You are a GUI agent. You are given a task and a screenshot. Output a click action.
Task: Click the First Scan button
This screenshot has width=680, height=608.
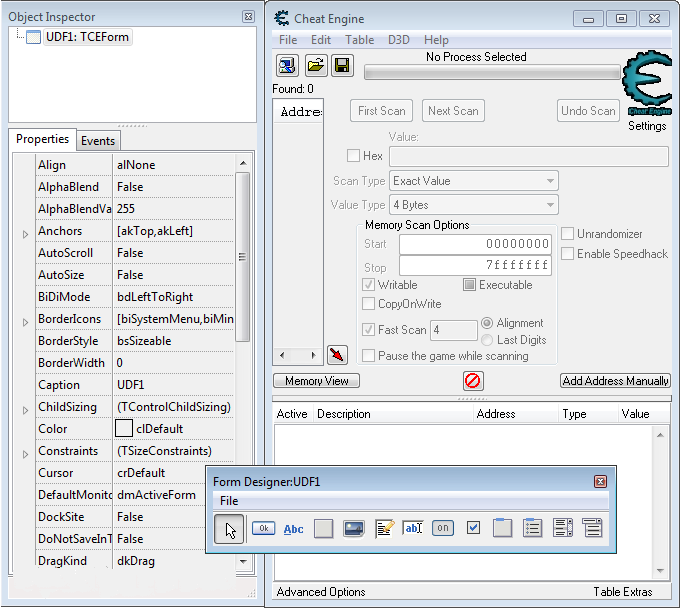click(382, 111)
